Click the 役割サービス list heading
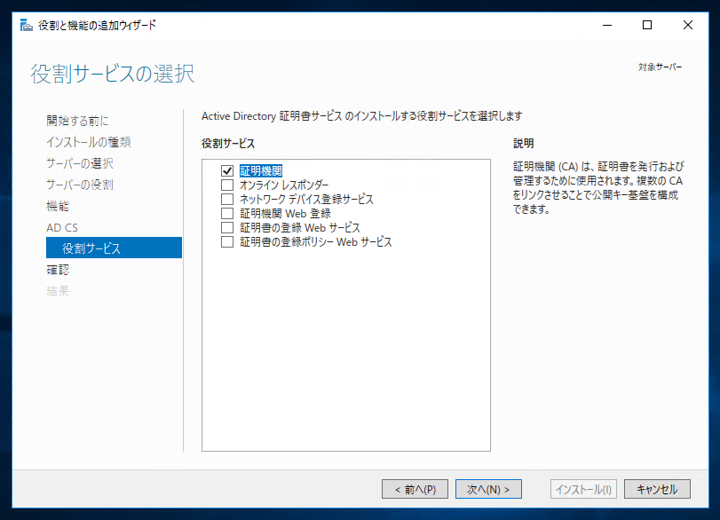This screenshot has height=520, width=720. [x=228, y=143]
